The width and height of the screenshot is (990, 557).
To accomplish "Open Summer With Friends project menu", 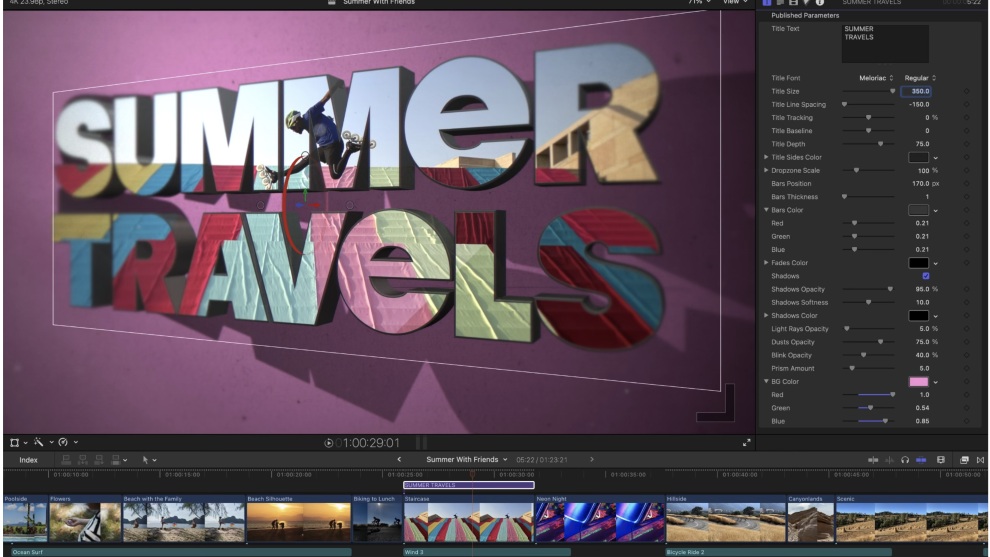I will [467, 460].
